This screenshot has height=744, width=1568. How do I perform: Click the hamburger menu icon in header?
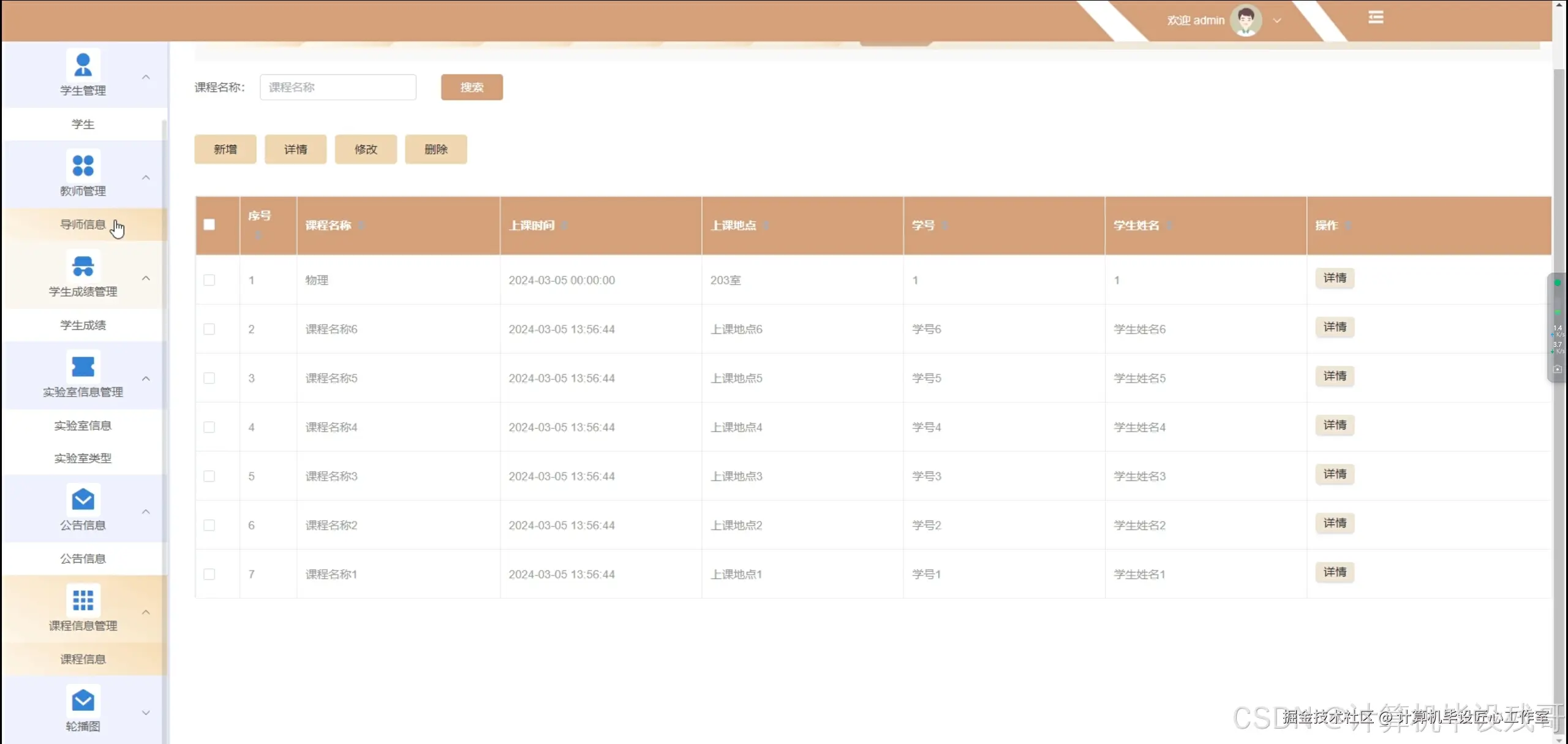pos(1376,17)
